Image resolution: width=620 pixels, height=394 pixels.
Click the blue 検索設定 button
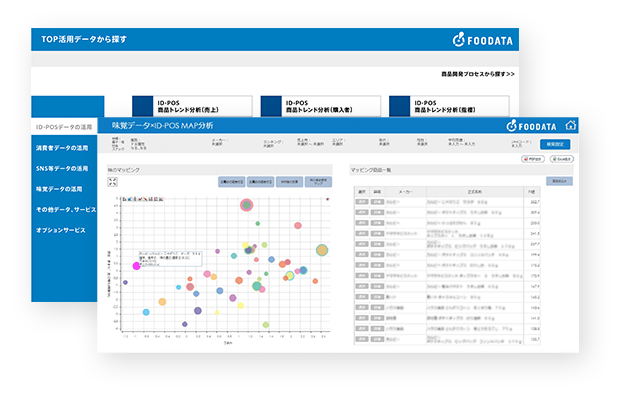coord(555,144)
